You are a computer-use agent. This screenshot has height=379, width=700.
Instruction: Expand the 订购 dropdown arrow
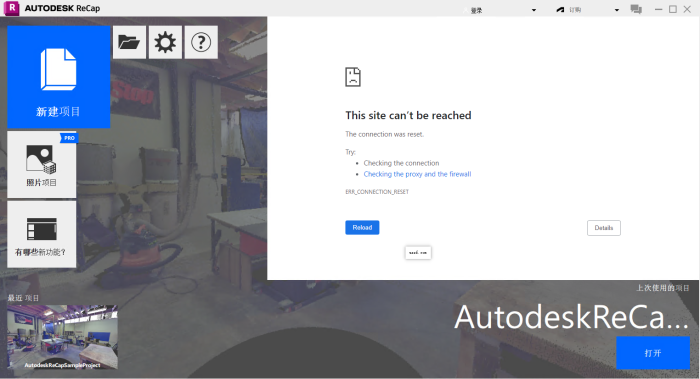[617, 10]
